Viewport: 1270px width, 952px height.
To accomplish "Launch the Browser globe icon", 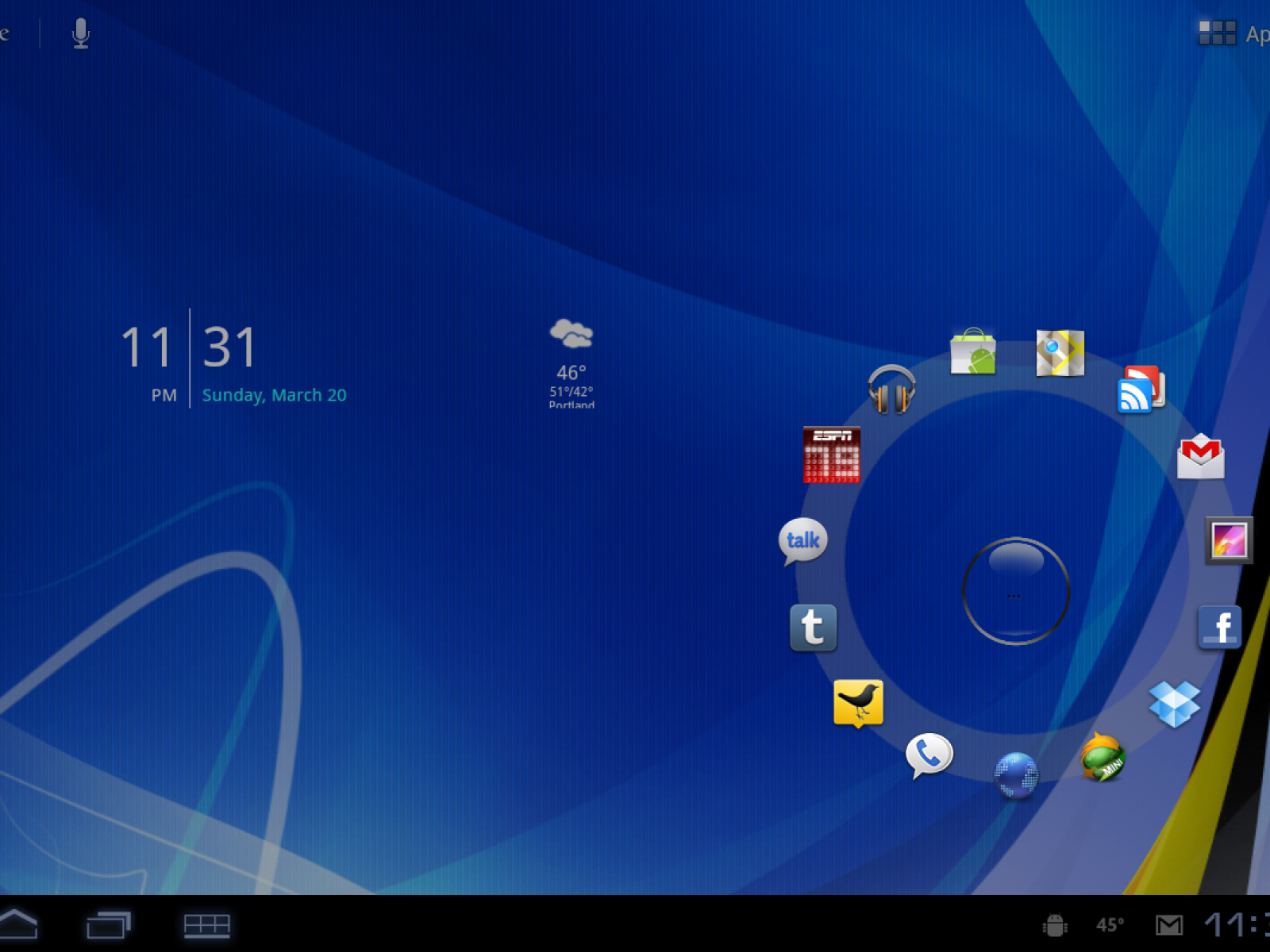I will (1015, 774).
